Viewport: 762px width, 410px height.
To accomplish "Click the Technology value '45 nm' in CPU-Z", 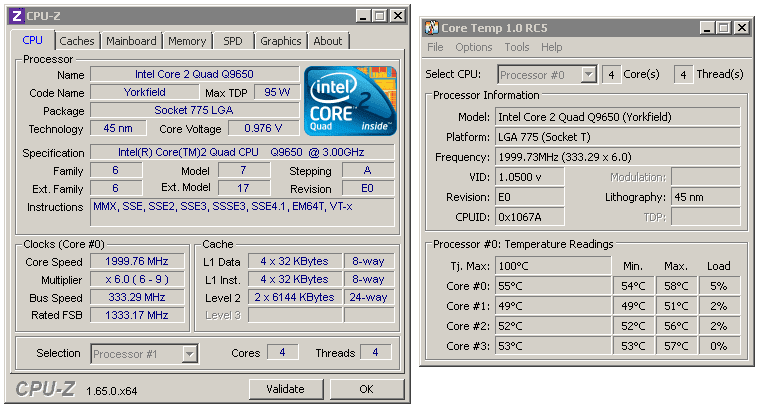I will pyautogui.click(x=118, y=128).
